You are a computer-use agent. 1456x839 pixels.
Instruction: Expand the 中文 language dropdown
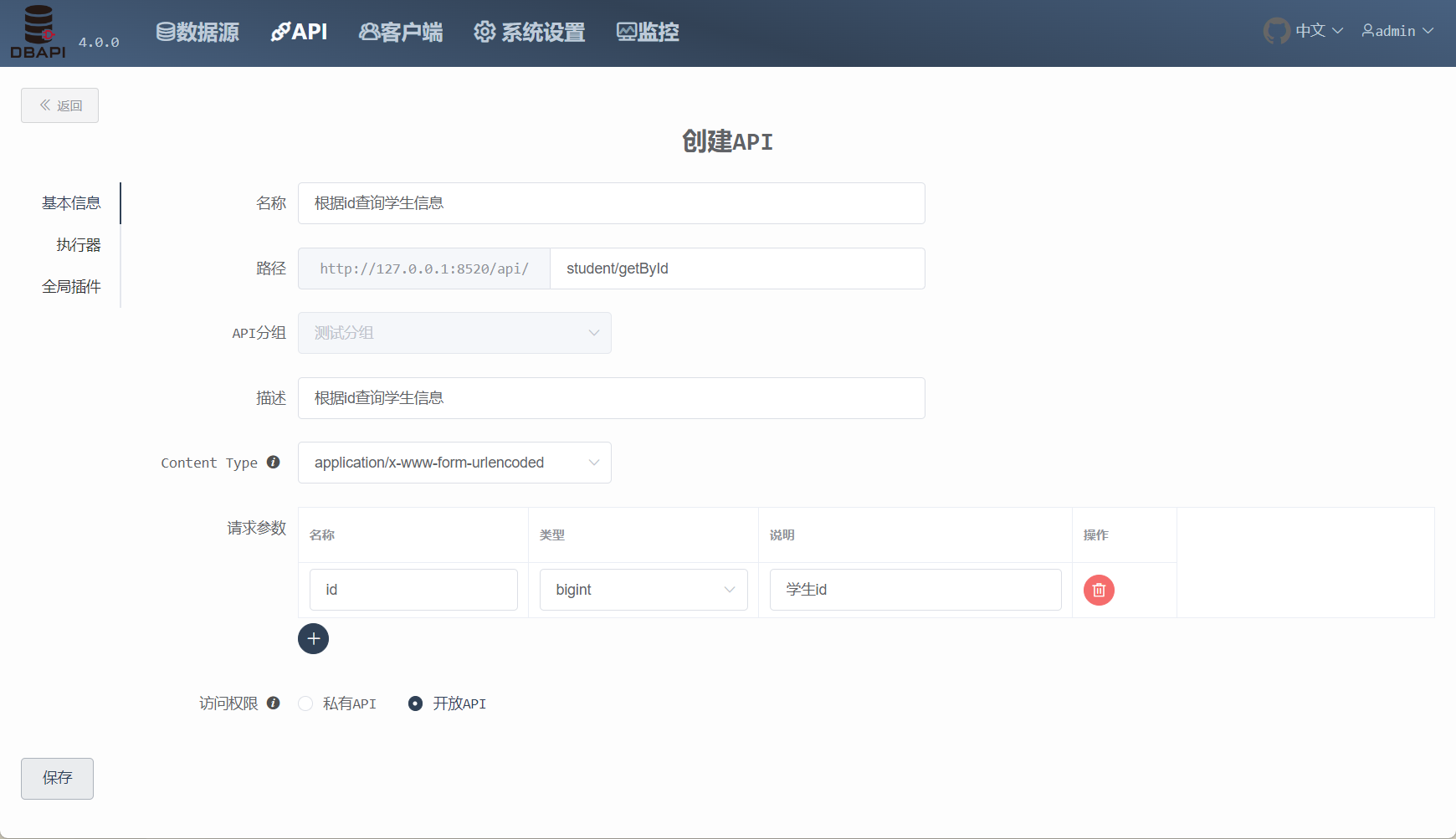[x=1319, y=31]
